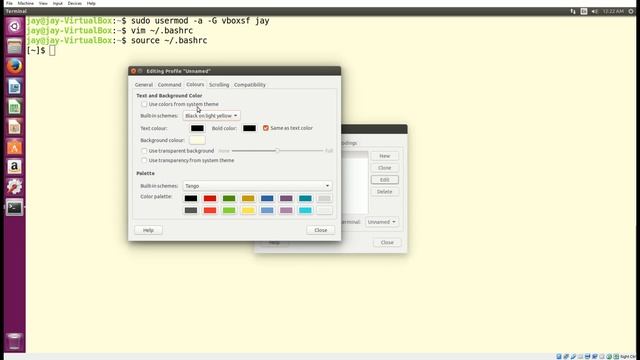The height and width of the screenshot is (360, 640).
Task: Open the VirtualBox View menu
Action: [43, 3]
